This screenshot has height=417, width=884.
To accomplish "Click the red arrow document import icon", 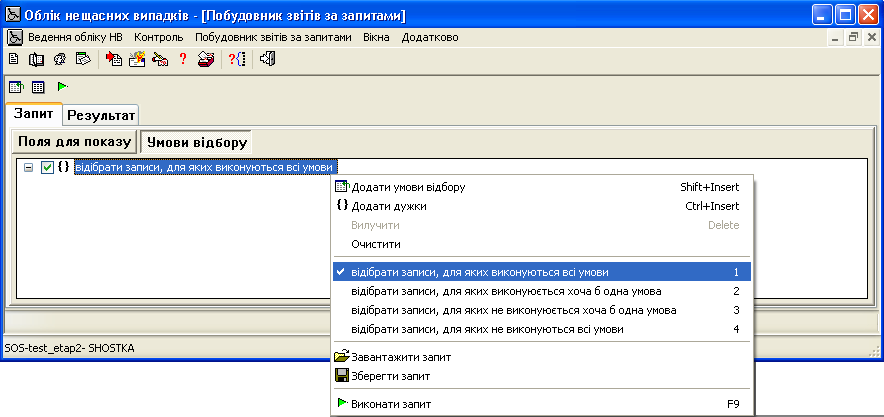I will tap(114, 59).
